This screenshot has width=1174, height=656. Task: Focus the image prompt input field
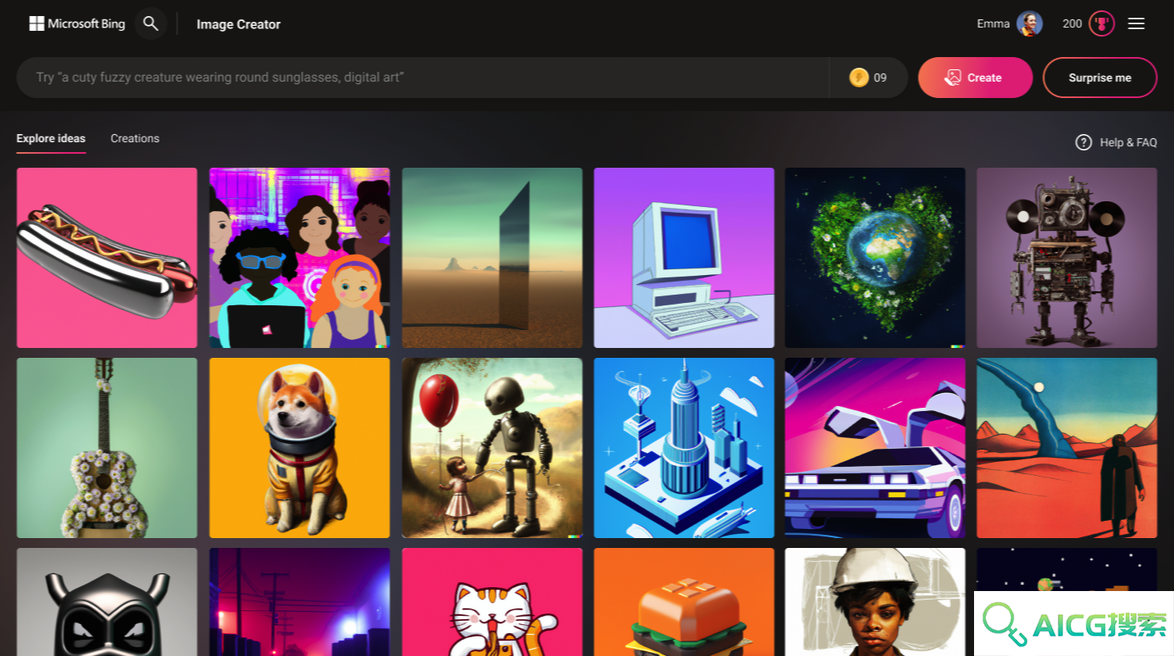pos(422,78)
